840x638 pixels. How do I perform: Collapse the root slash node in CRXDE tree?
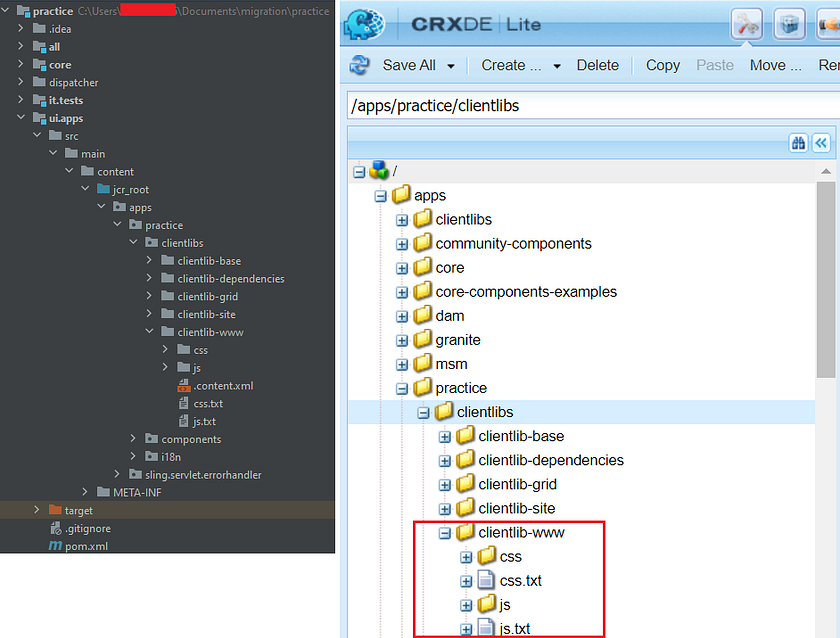(359, 172)
